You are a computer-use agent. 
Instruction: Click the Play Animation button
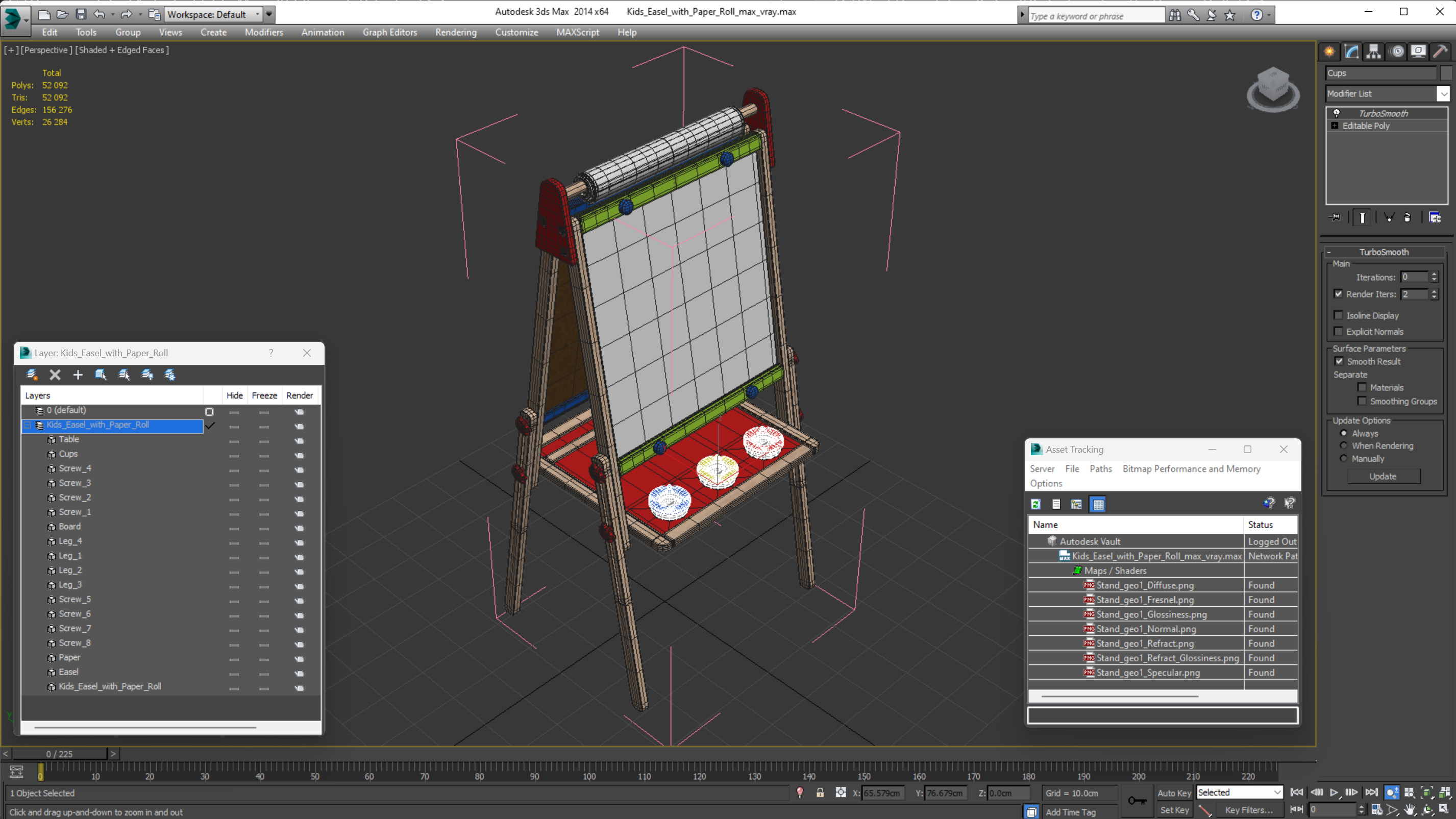click(x=1334, y=792)
